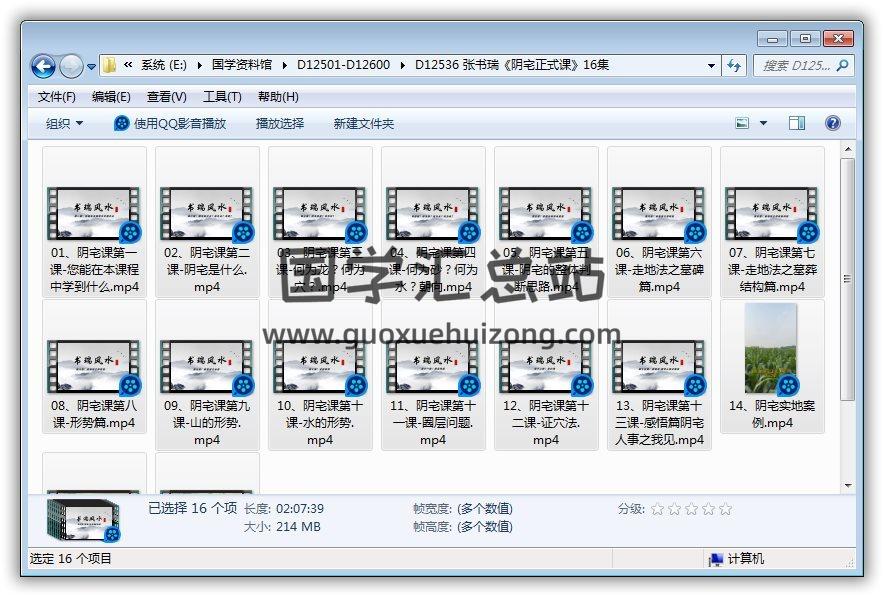Open the 组织 dropdown menu
Screen dimensions: 884x597
65,123
